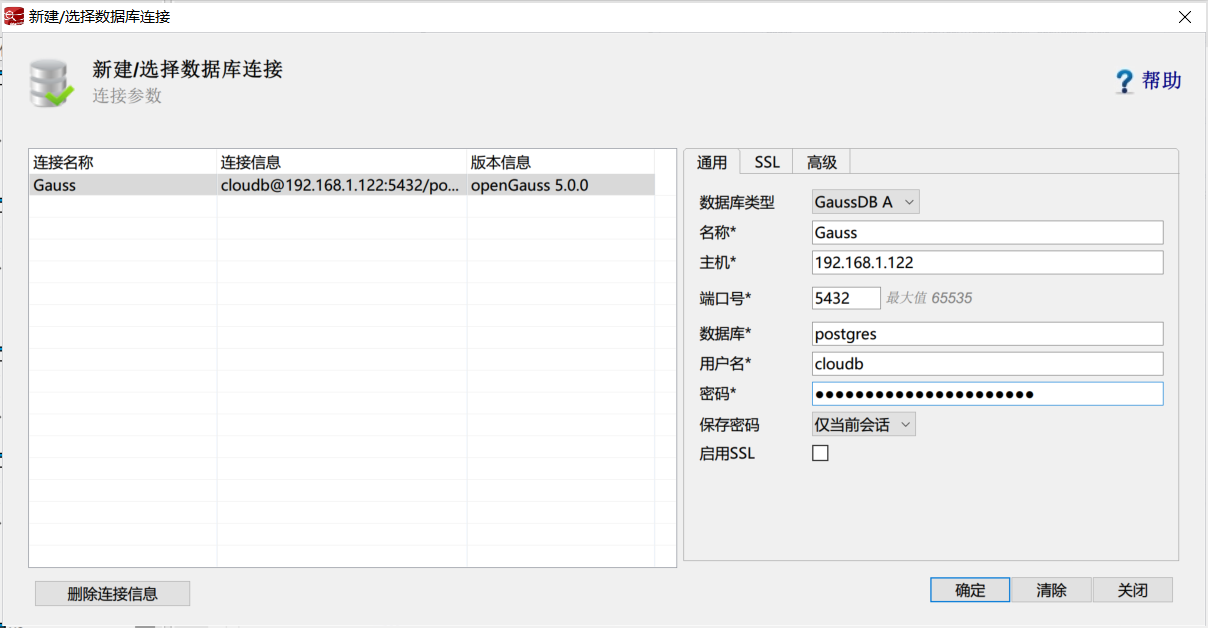Open the 数据库类型 GaussDB A dropdown

coord(865,202)
